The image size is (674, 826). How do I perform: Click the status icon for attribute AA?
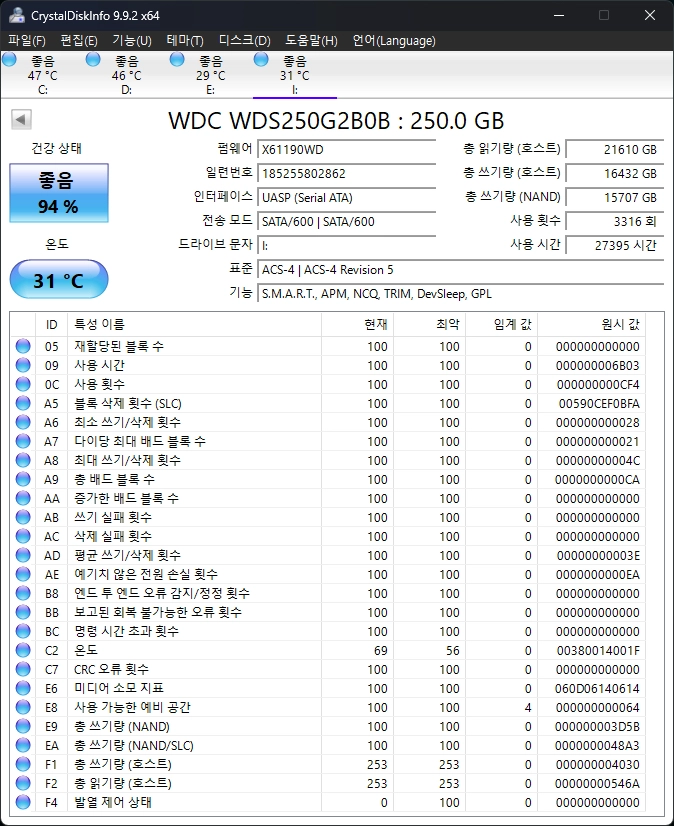pos(23,498)
